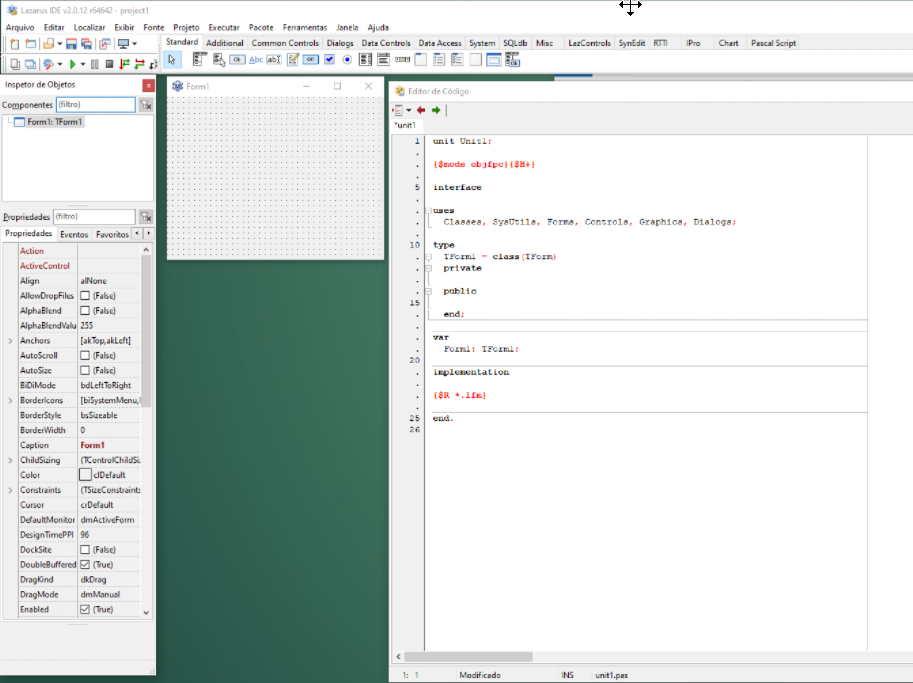
Task: Open the Projeto menu
Action: (186, 27)
